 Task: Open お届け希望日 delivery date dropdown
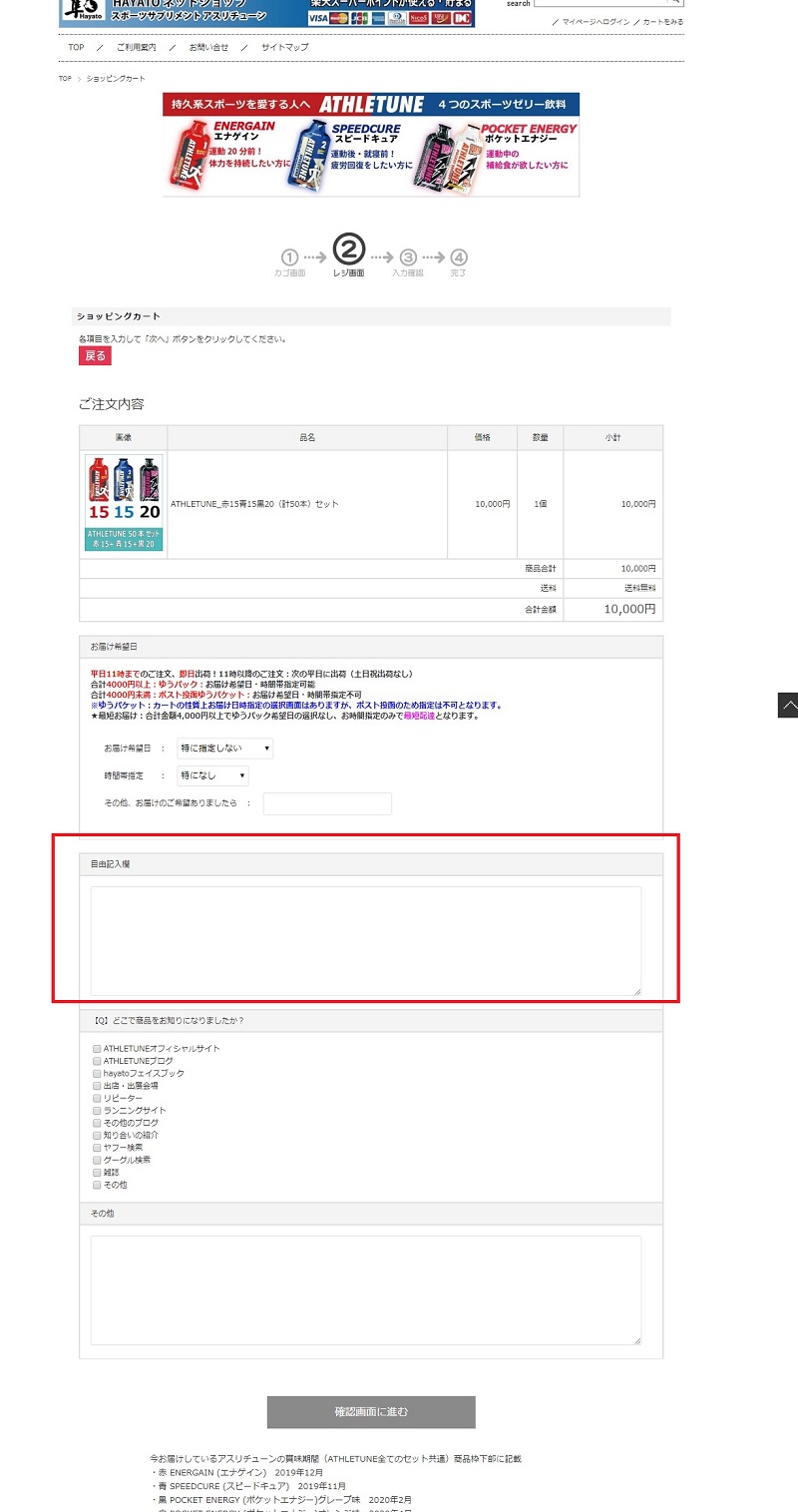[x=224, y=749]
